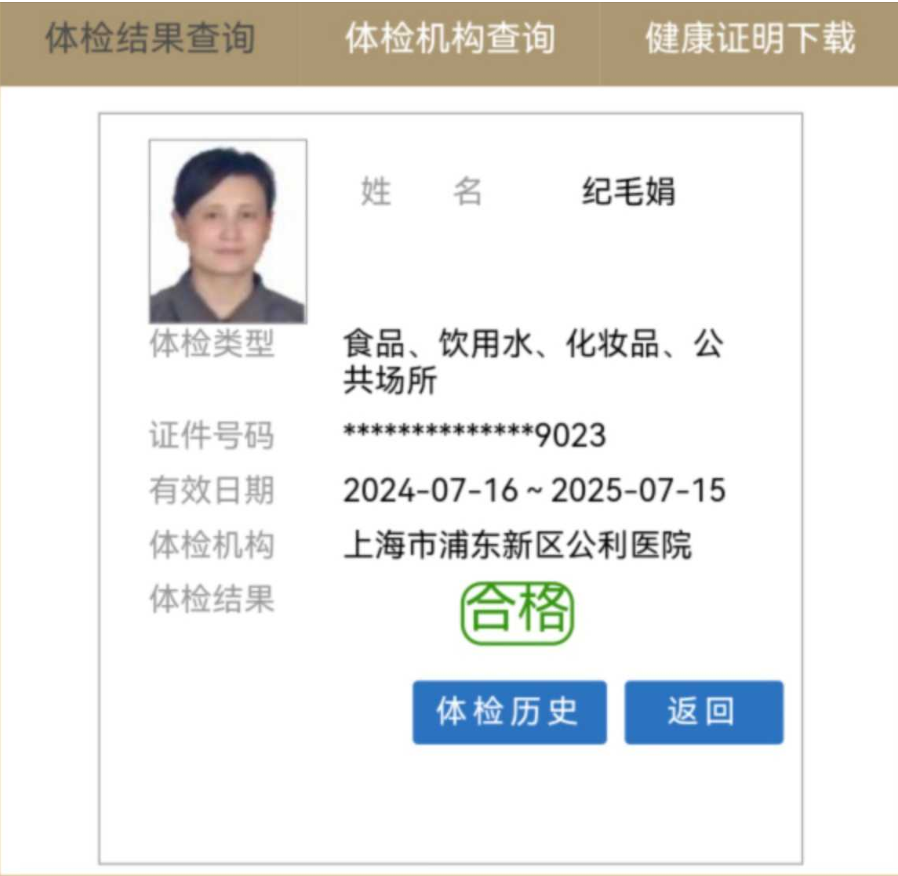Click the 体检结果 field label
This screenshot has width=898, height=876.
click(x=212, y=599)
